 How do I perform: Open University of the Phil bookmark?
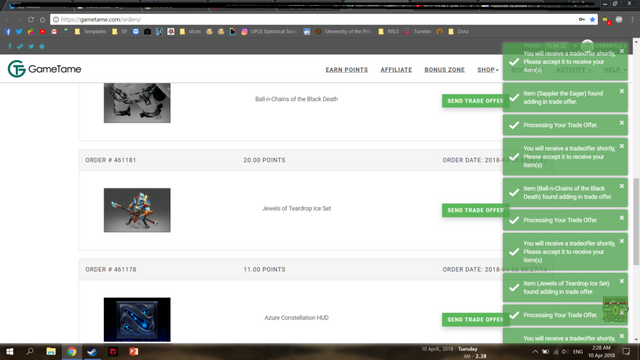343,31
